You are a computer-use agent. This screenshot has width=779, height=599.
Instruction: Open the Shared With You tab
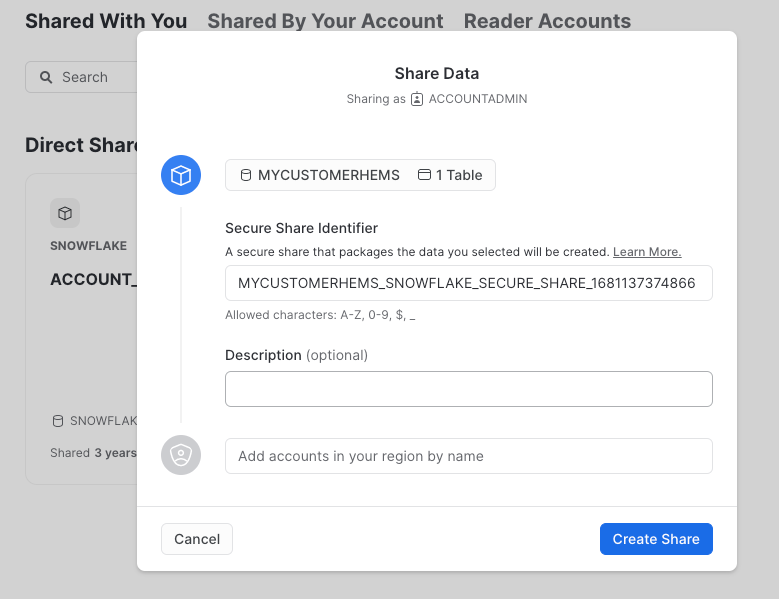tap(106, 21)
